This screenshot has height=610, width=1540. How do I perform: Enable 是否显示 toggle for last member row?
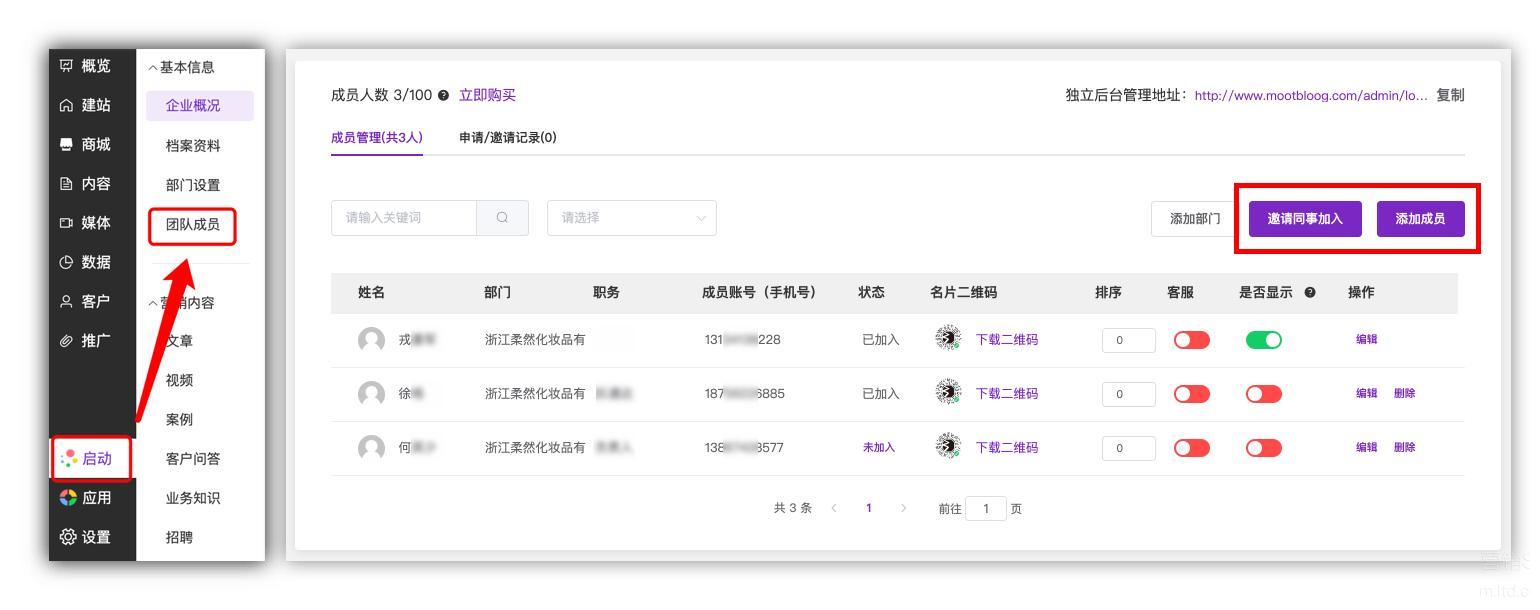point(1263,448)
